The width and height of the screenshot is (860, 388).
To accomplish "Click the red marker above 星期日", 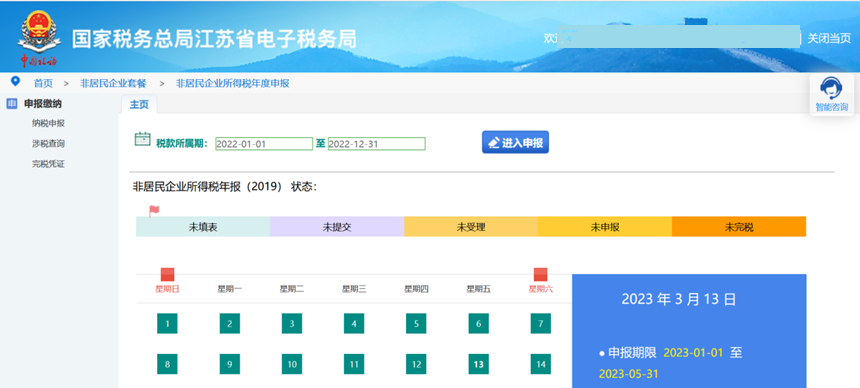I will [x=167, y=274].
